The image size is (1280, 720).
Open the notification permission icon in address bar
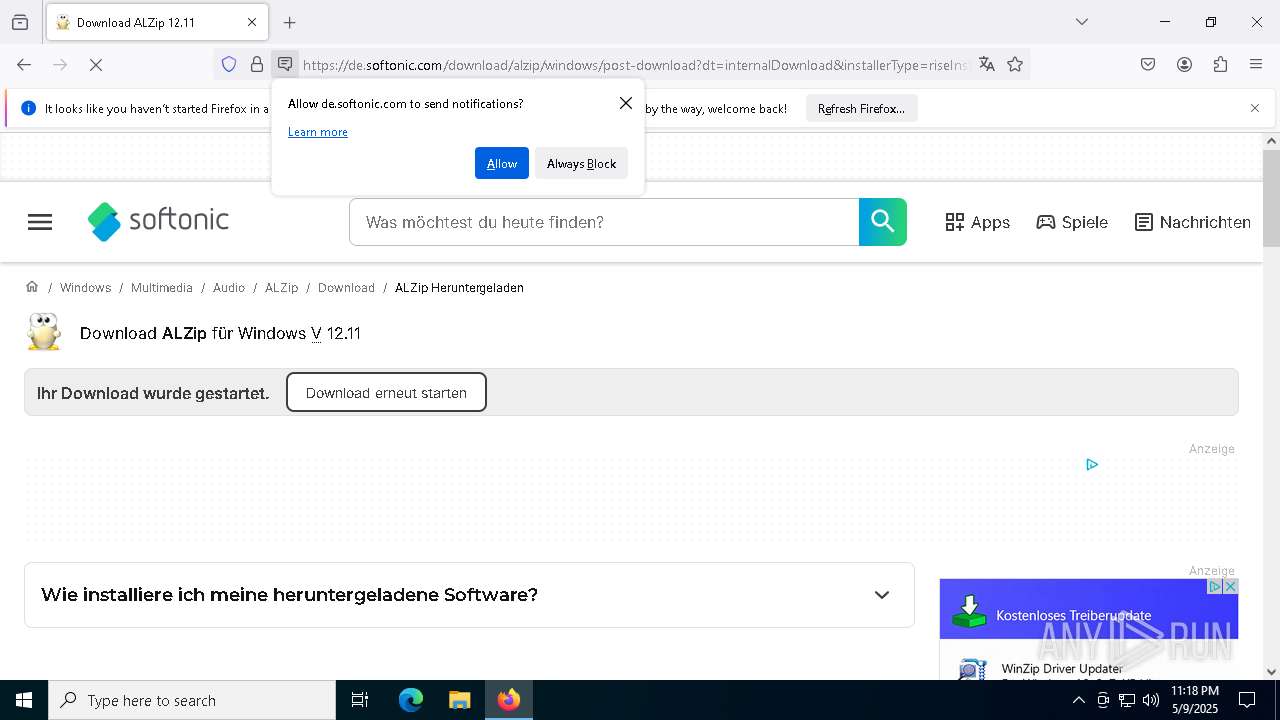click(285, 65)
